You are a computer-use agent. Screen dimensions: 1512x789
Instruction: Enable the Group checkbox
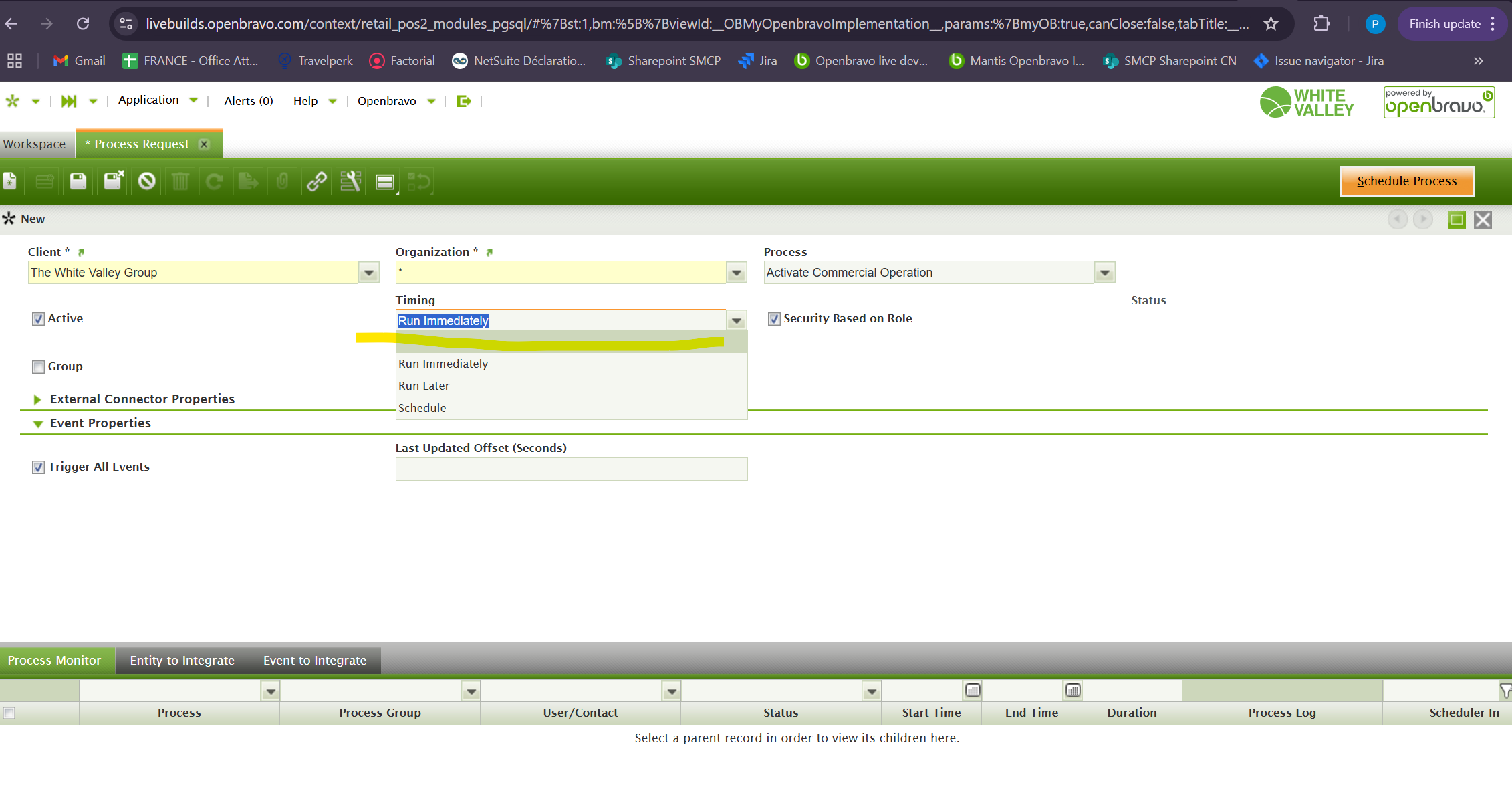click(x=39, y=367)
